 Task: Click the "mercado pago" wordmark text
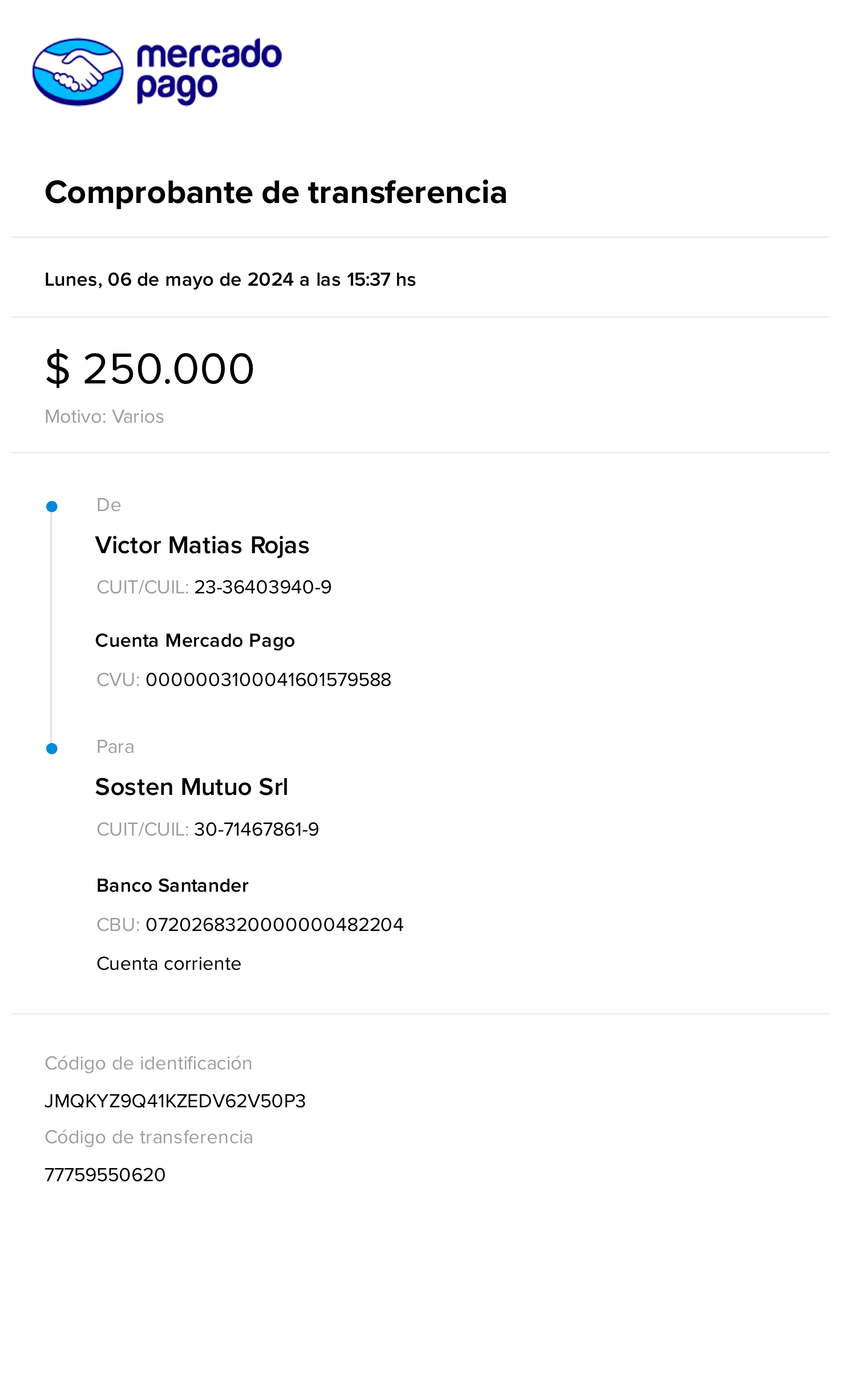[x=209, y=72]
